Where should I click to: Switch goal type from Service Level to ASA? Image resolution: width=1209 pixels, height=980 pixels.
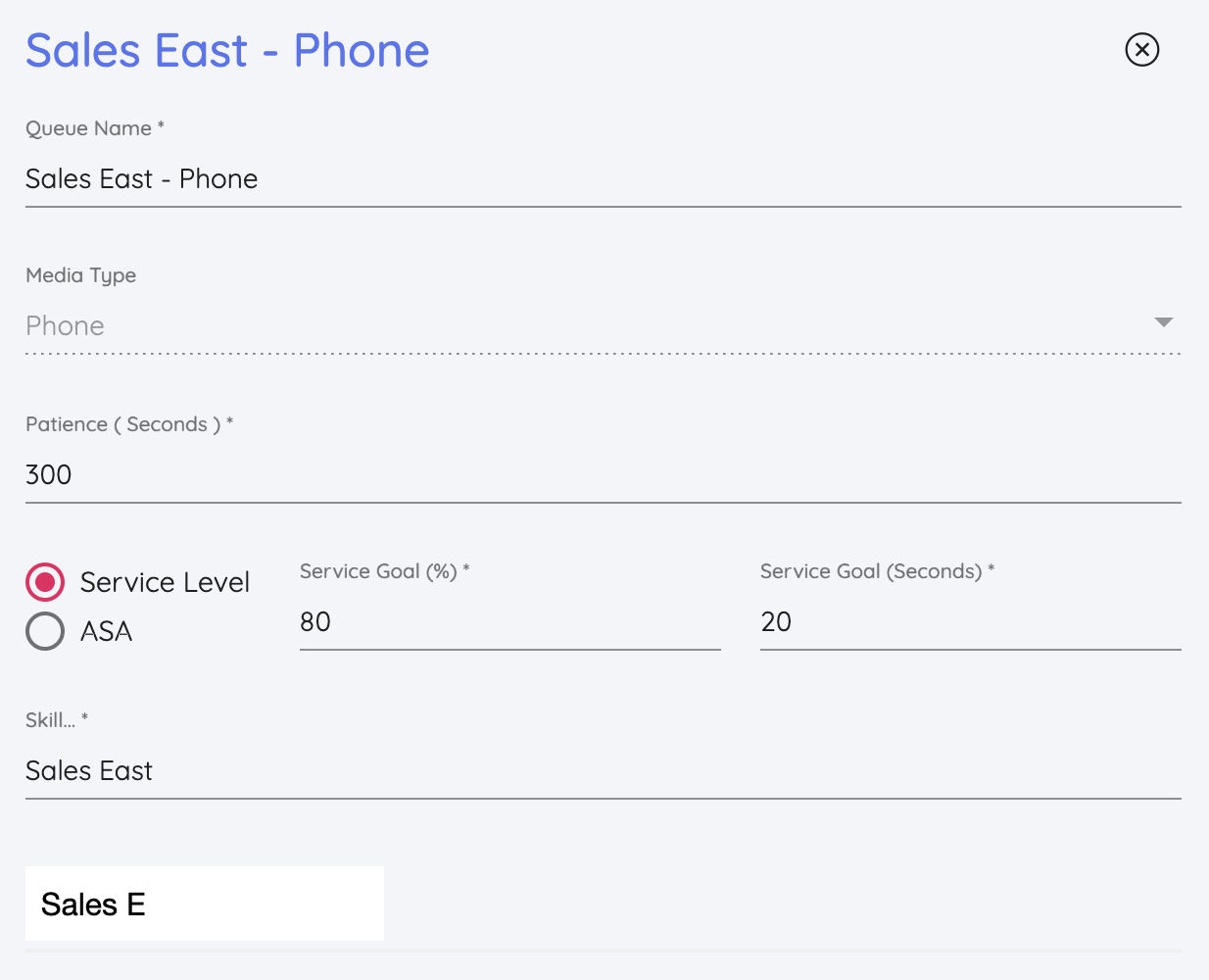point(44,631)
